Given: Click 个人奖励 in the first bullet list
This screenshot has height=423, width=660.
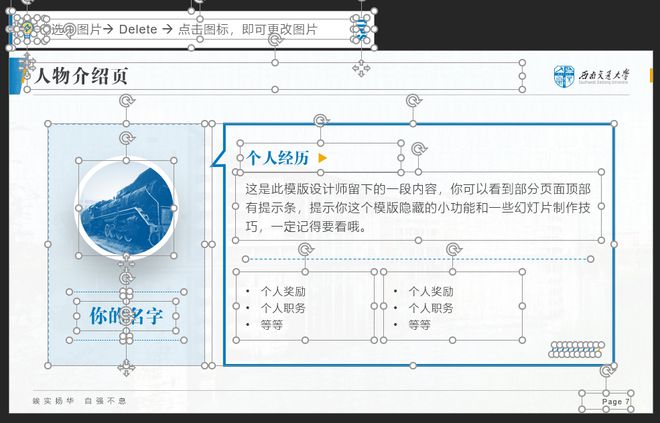Looking at the screenshot, I should tap(283, 291).
